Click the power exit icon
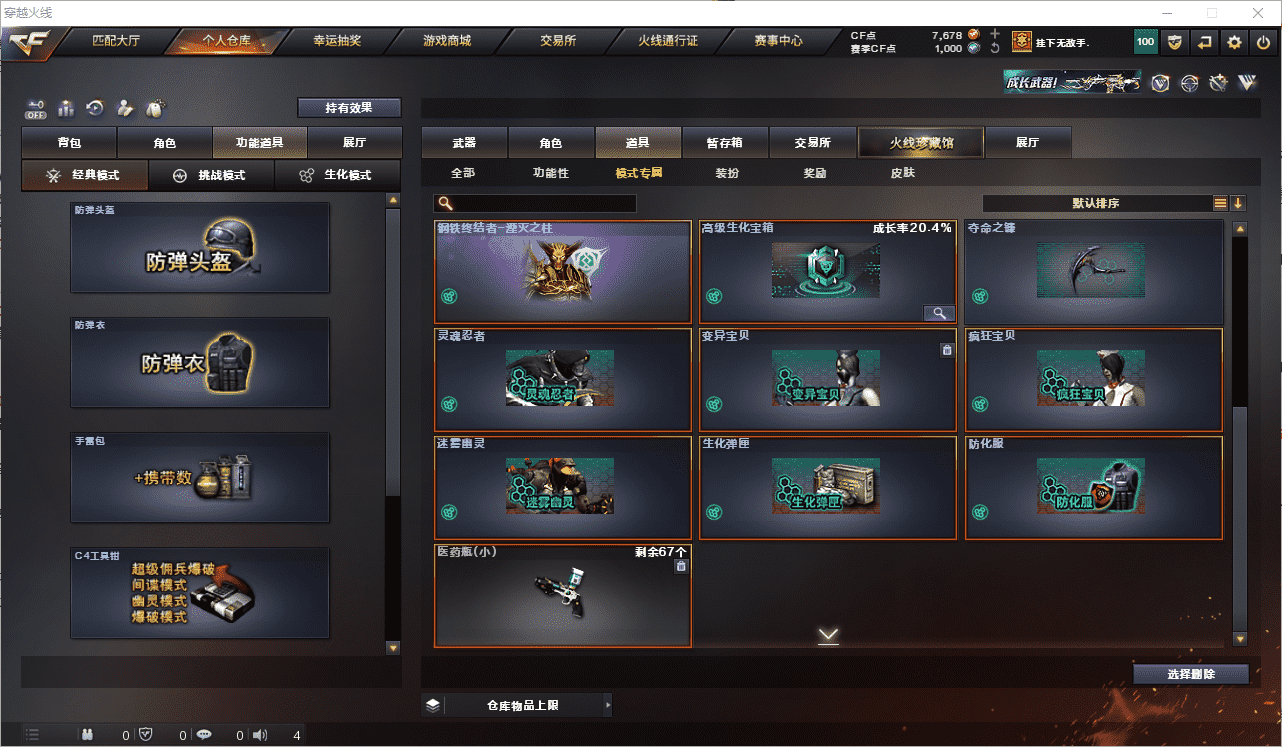Screen dimensions: 1282x747 (1264, 42)
